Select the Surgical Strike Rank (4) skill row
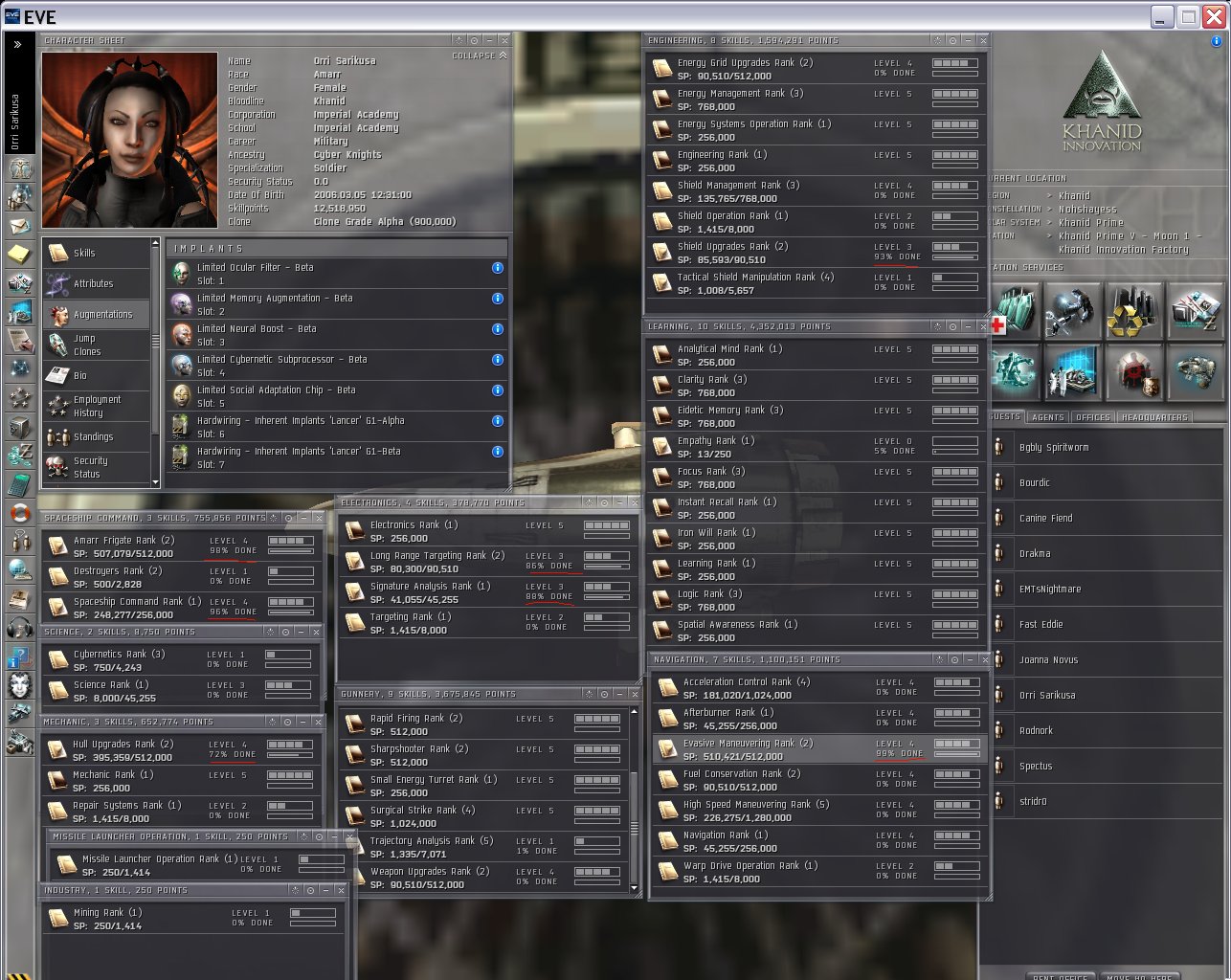Viewport: 1231px width, 980px height. 483,816
